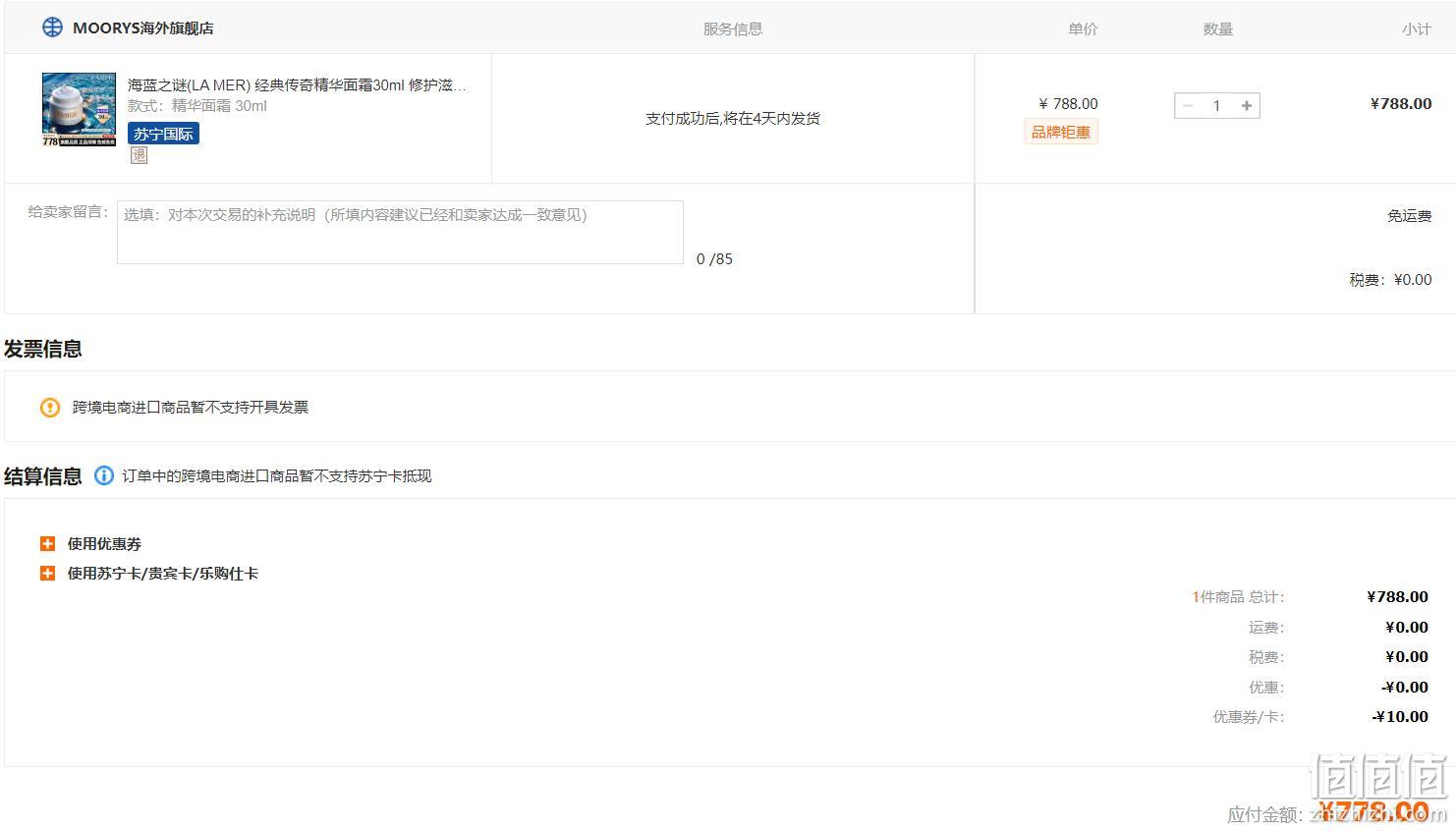This screenshot has height=831, width=1456.
Task: Click the 款式: 精华面霜 30ml text
Action: tap(196, 106)
